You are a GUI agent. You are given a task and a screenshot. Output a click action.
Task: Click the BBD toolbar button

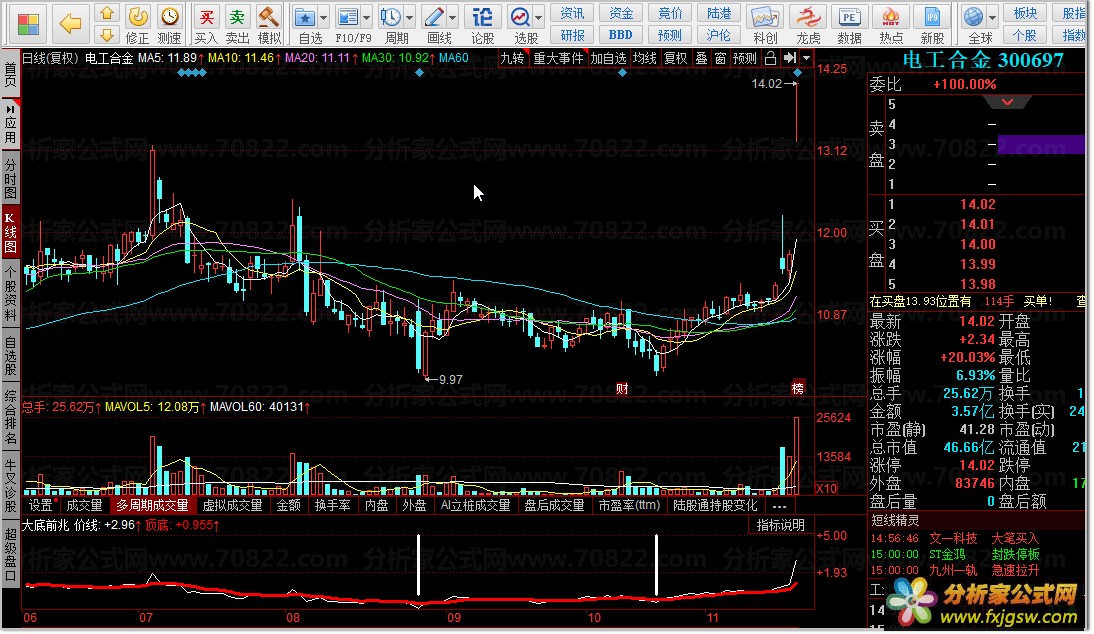pyautogui.click(x=620, y=35)
